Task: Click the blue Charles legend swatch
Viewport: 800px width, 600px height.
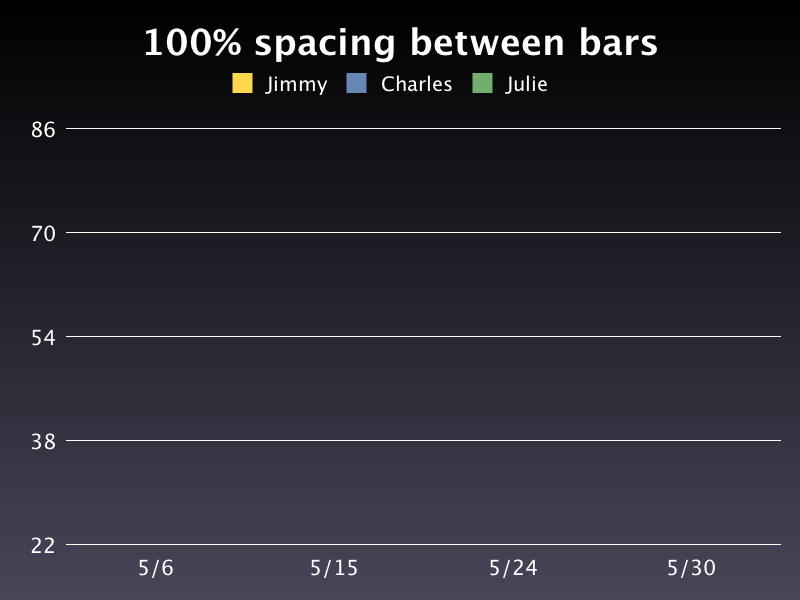Action: [357, 84]
